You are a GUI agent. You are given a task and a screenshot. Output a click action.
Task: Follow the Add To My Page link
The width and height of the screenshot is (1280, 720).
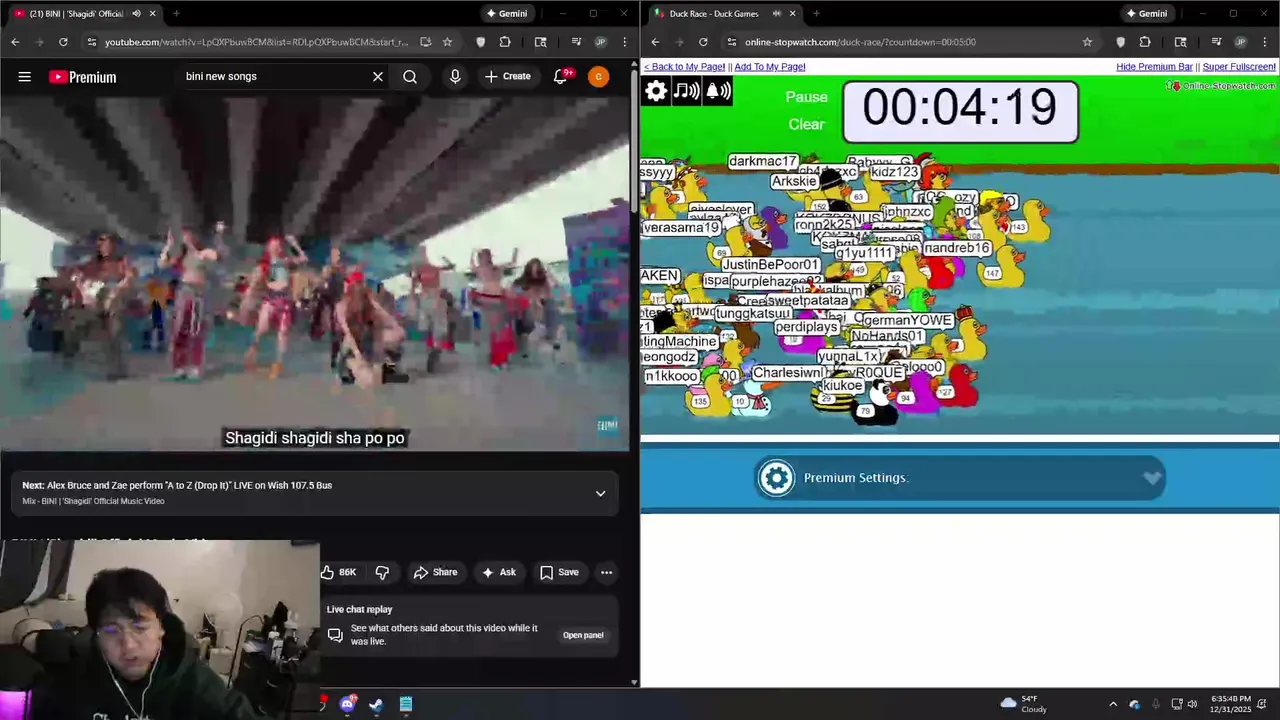pos(770,66)
